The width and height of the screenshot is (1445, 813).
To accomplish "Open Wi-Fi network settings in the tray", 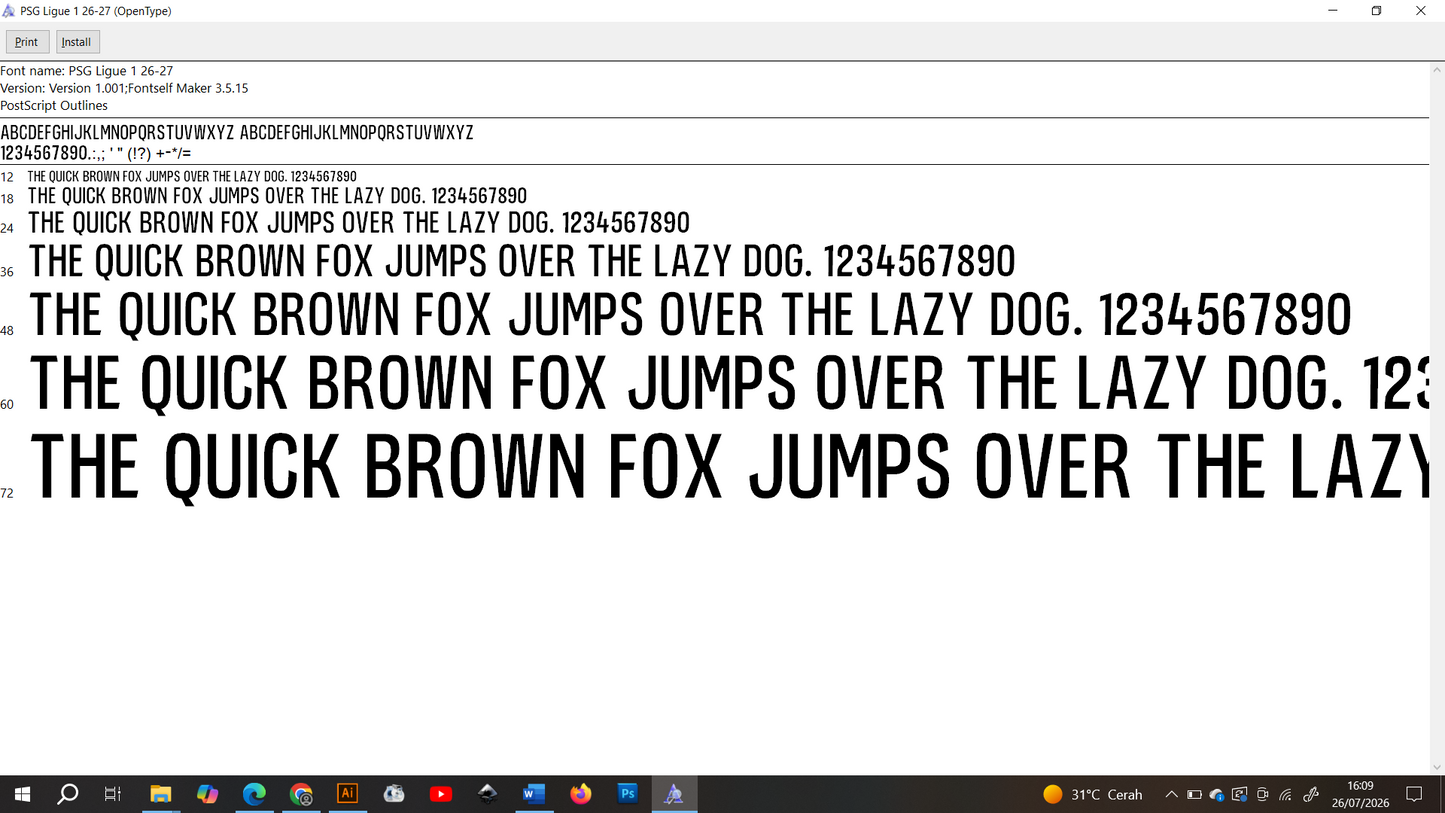I will 1286,795.
